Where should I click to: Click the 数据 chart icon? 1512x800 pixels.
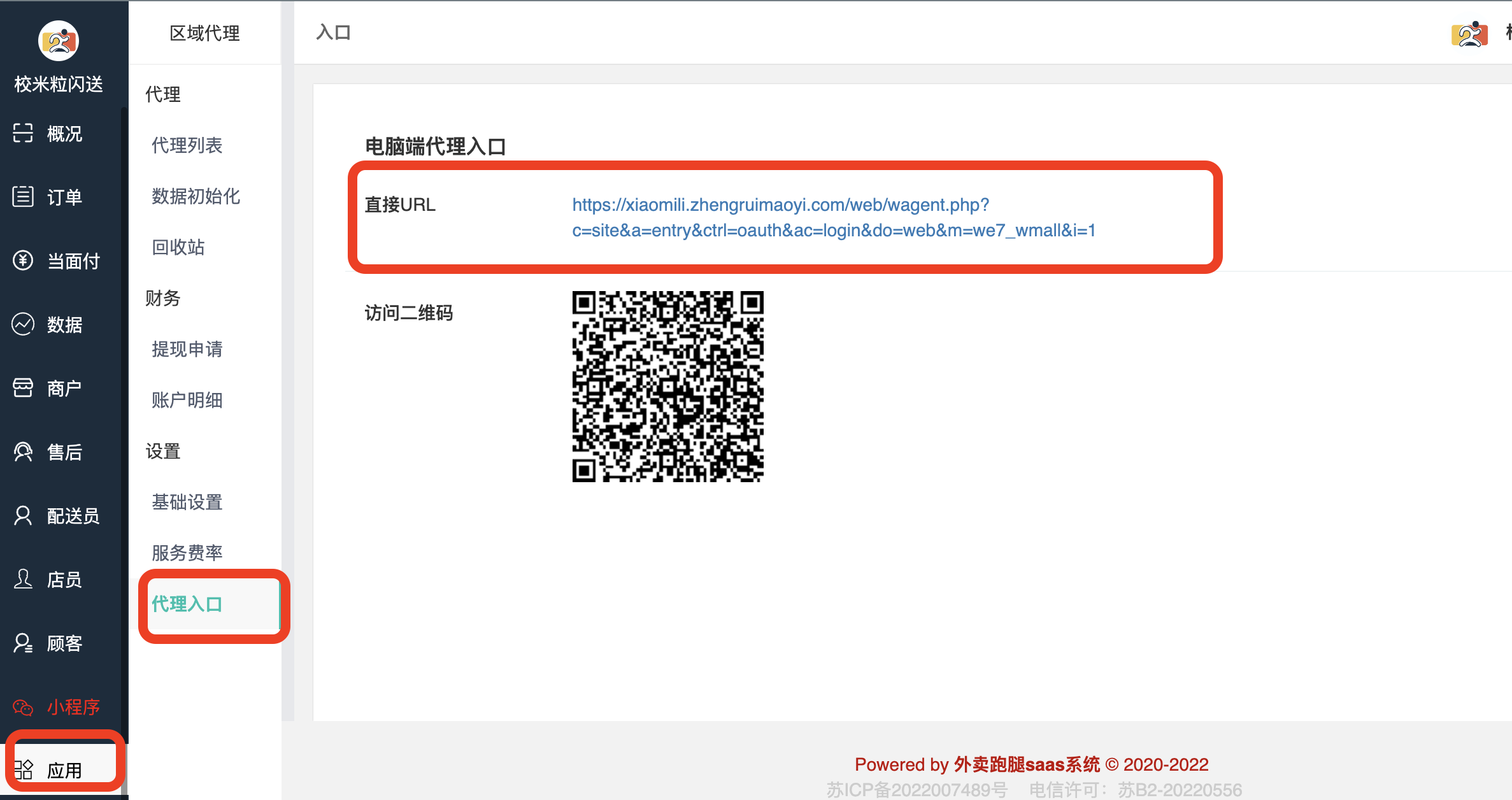(x=23, y=324)
